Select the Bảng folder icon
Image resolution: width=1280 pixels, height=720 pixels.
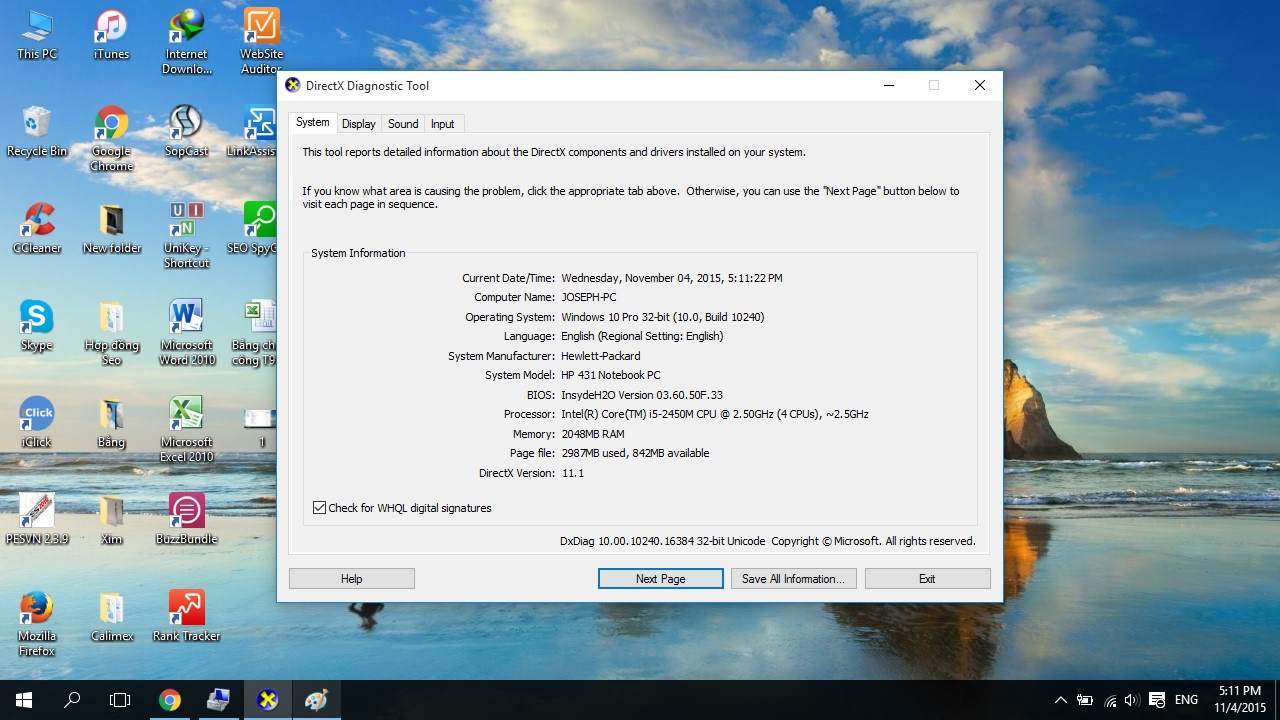[111, 422]
